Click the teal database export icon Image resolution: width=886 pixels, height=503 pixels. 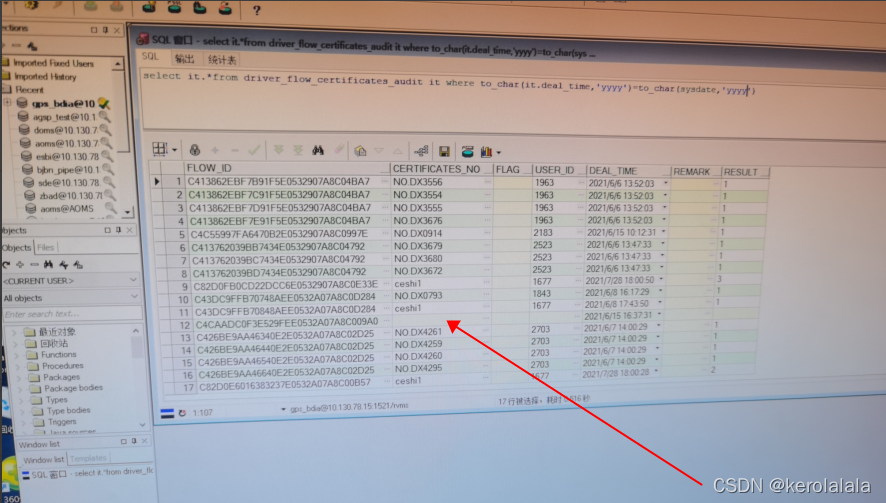pyautogui.click(x=467, y=151)
